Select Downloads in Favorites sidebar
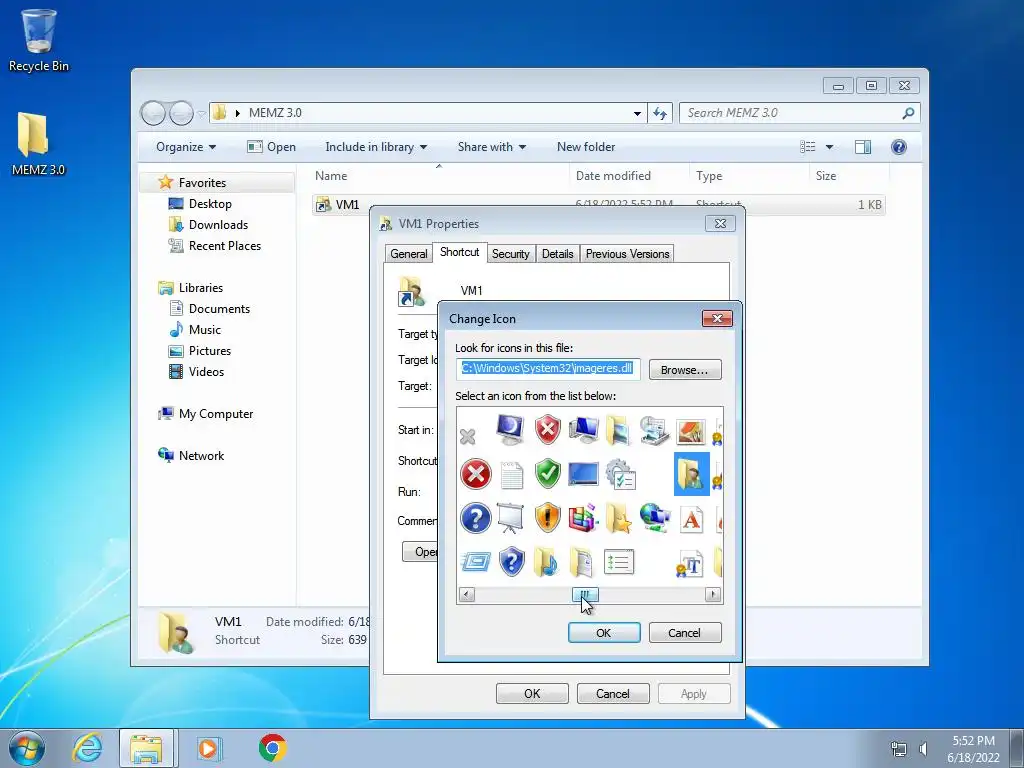 click(218, 225)
